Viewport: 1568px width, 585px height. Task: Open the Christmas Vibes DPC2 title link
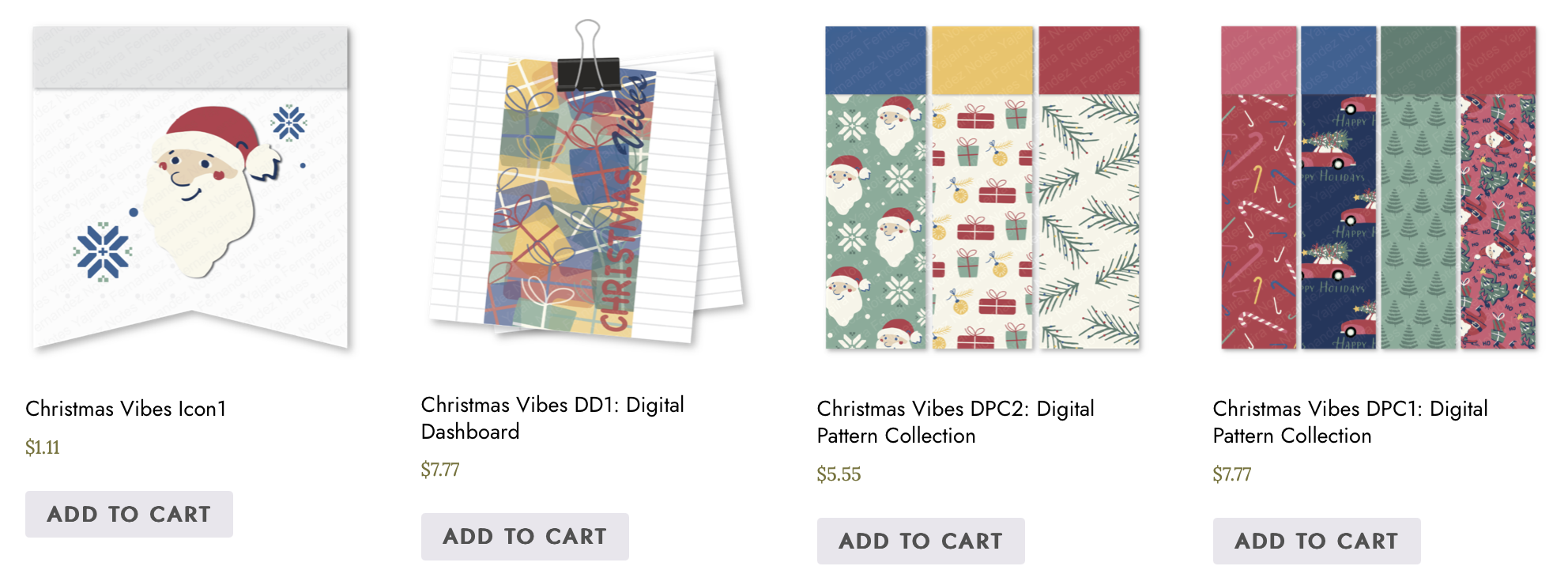coord(955,422)
